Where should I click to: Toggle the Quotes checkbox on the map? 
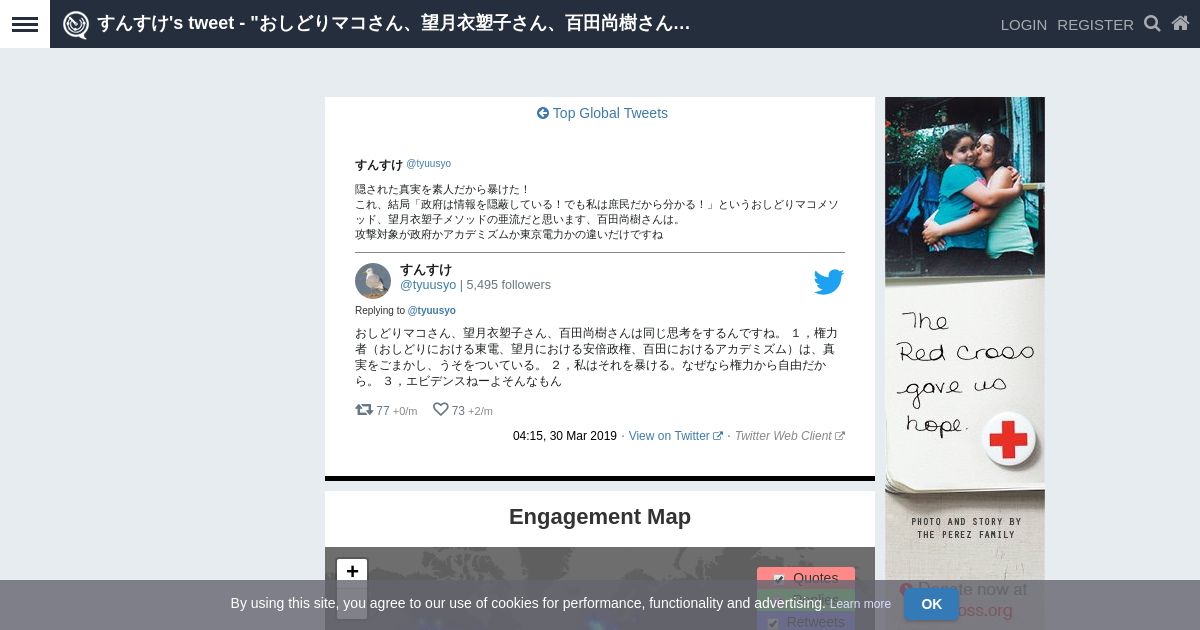(x=779, y=578)
